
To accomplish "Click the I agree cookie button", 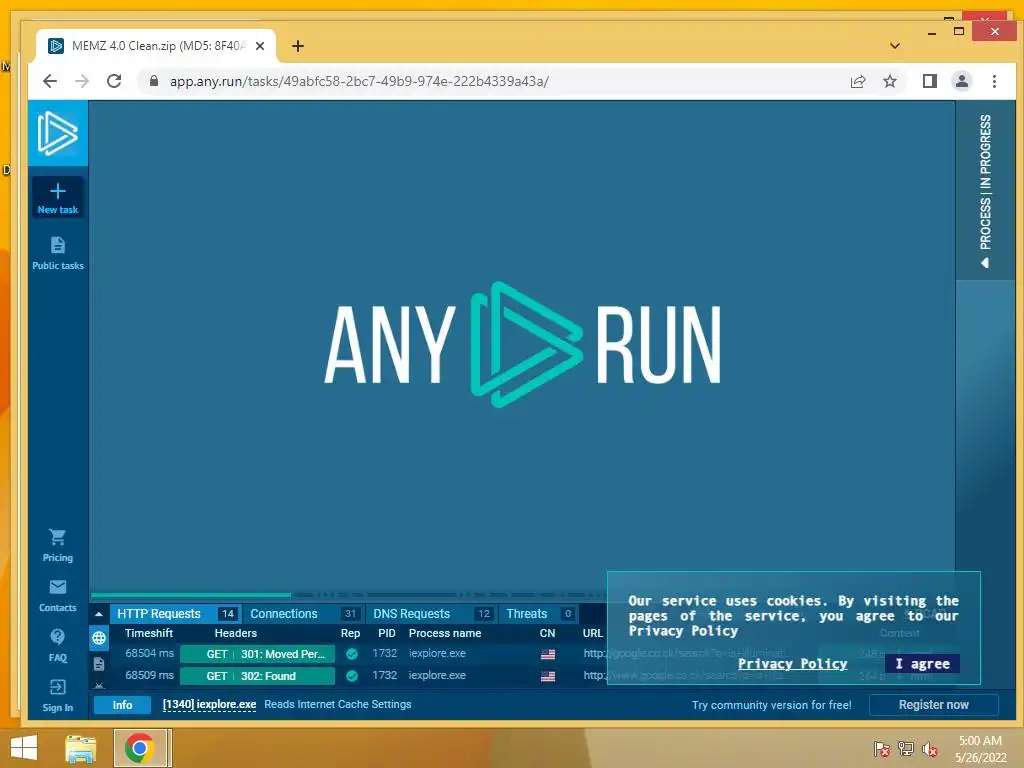I will pyautogui.click(x=922, y=664).
